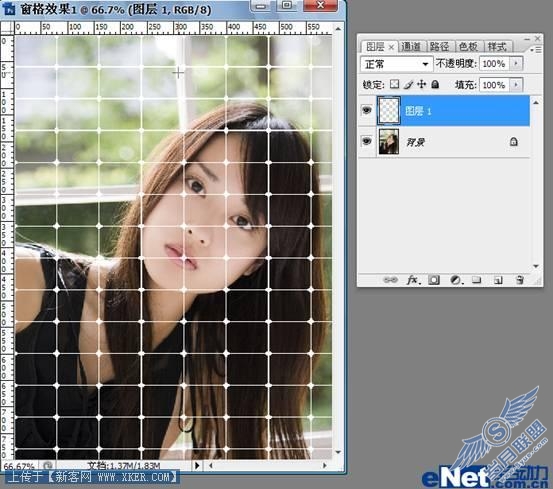
Task: Click fill value field 100%
Action: [494, 85]
